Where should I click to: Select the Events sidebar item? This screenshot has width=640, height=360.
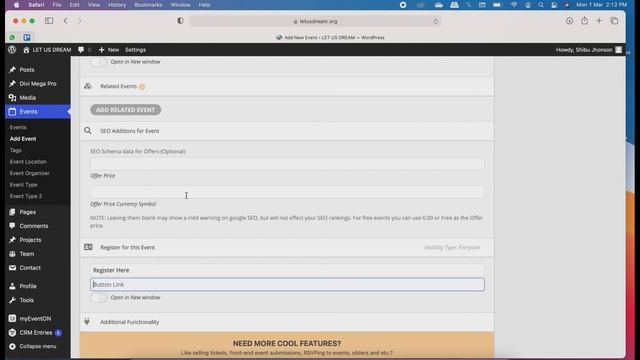38,111
